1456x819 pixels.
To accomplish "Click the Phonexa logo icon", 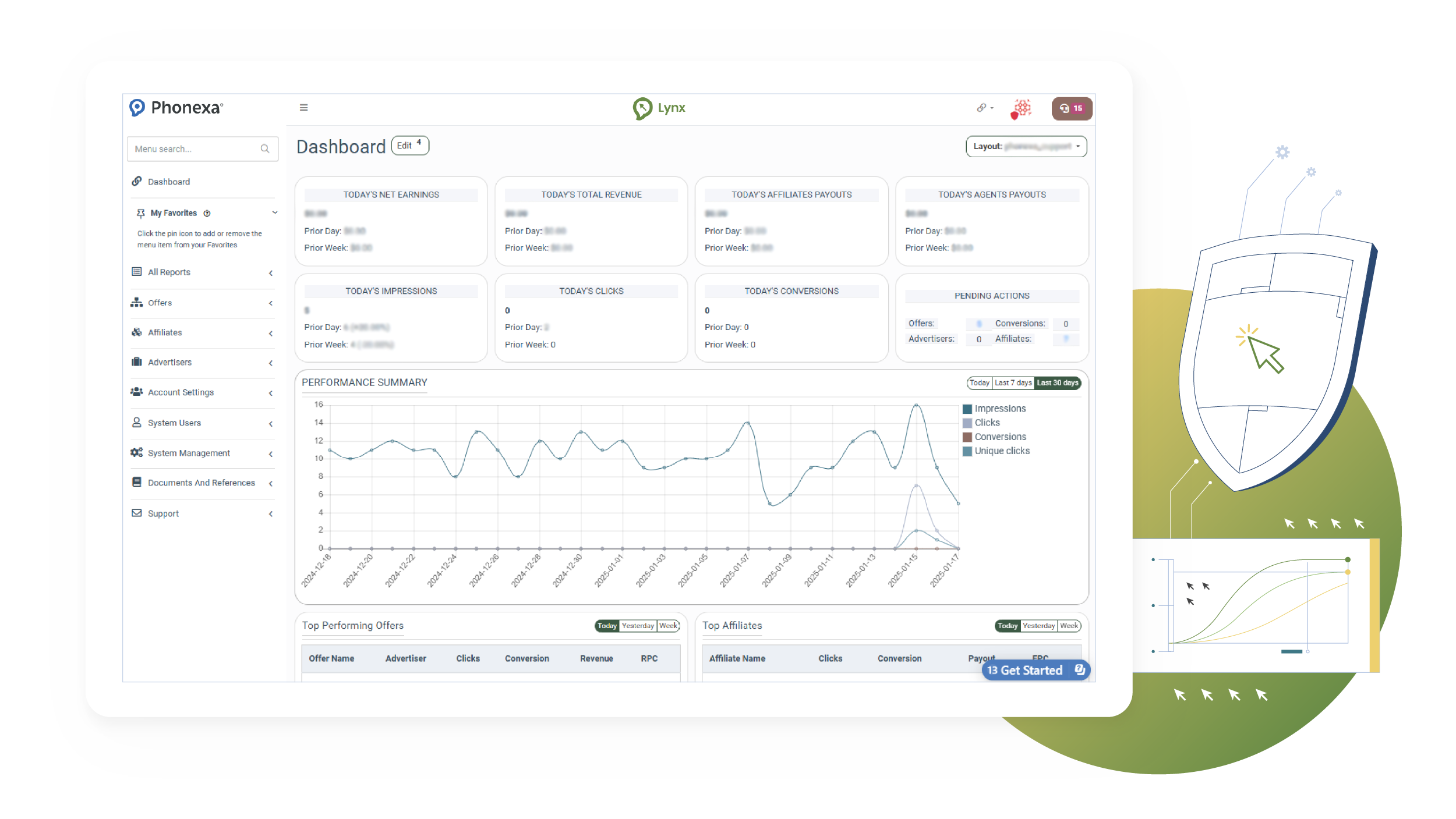I will coord(137,108).
